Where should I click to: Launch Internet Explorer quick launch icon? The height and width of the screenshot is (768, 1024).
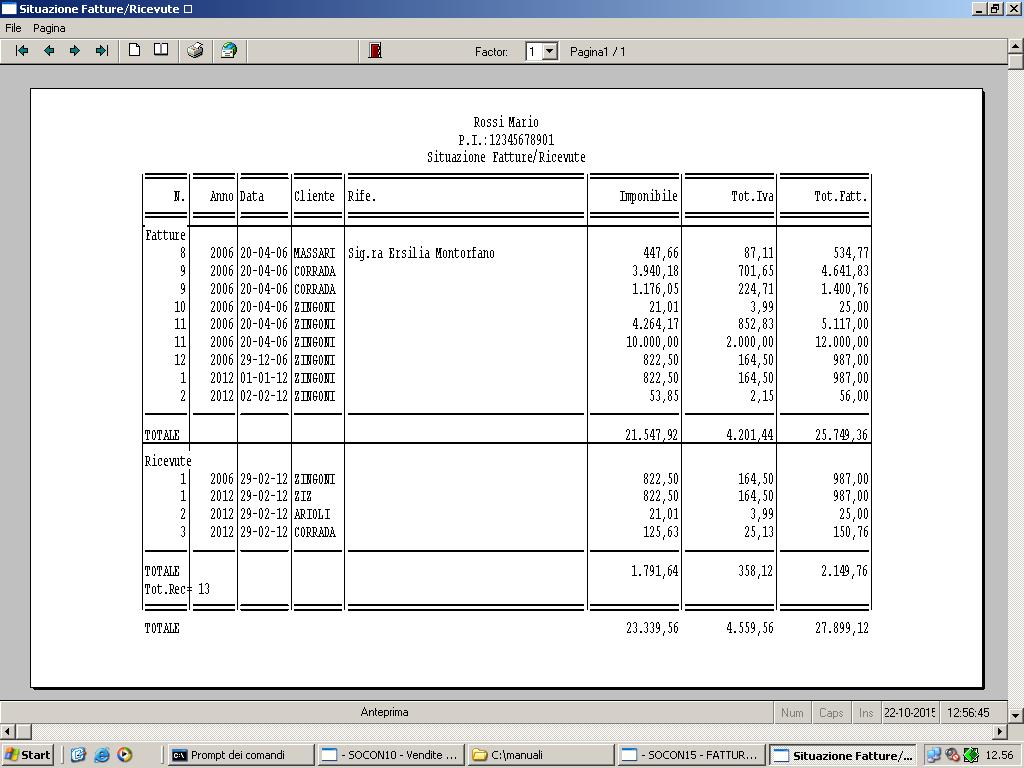(101, 755)
